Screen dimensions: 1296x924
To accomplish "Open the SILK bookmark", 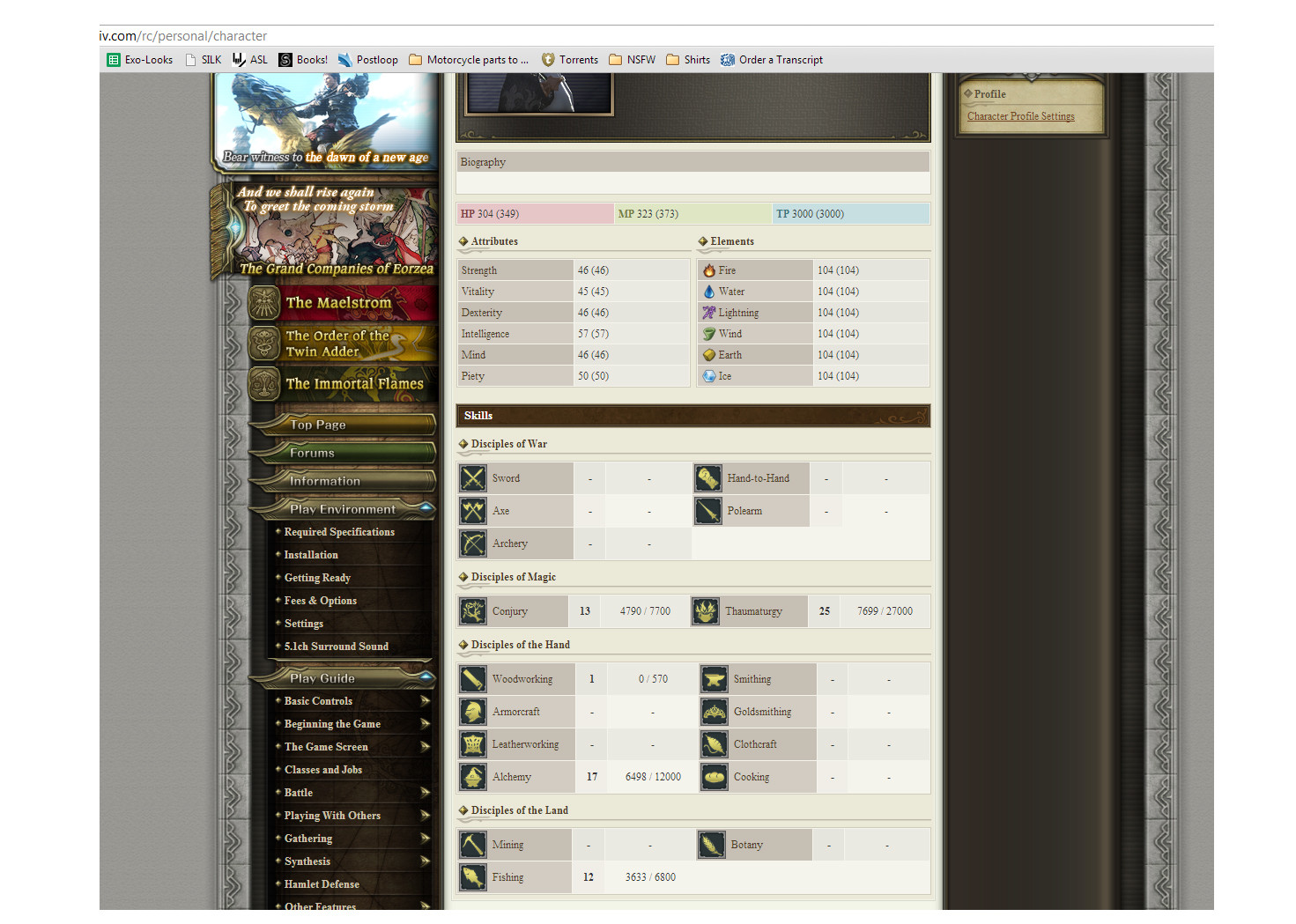I will click(203, 60).
